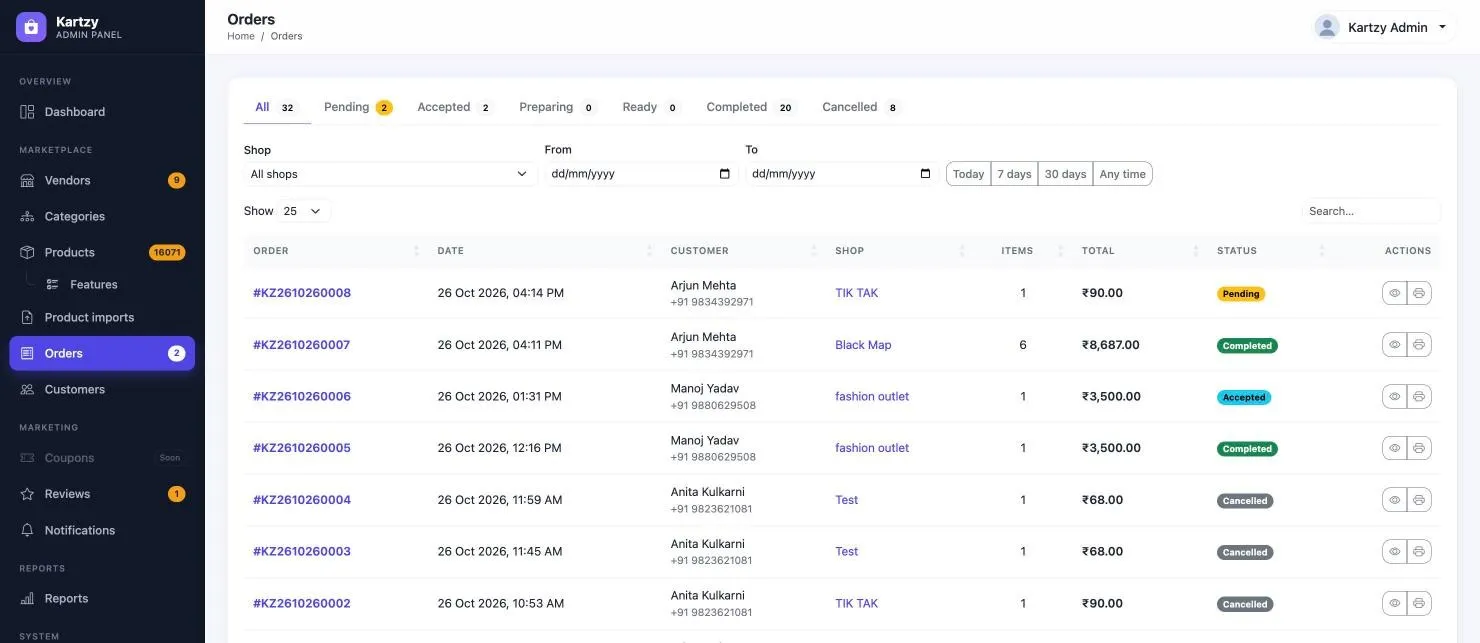
Task: Open Notifications in the sidebar
Action: 102,530
